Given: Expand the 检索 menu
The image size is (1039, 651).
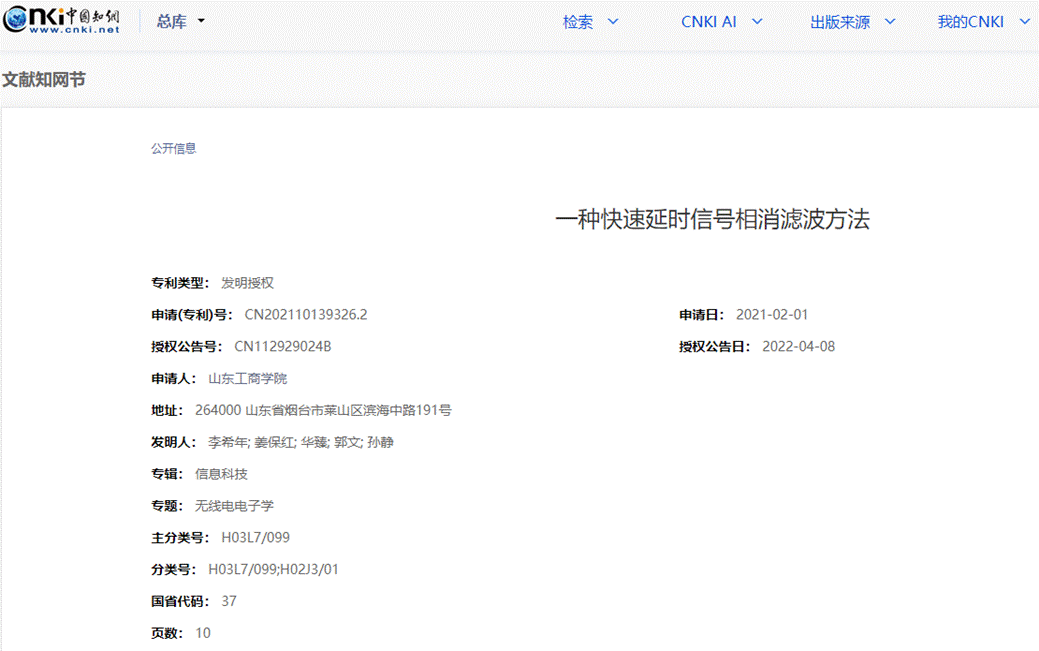Looking at the screenshot, I should point(590,22).
